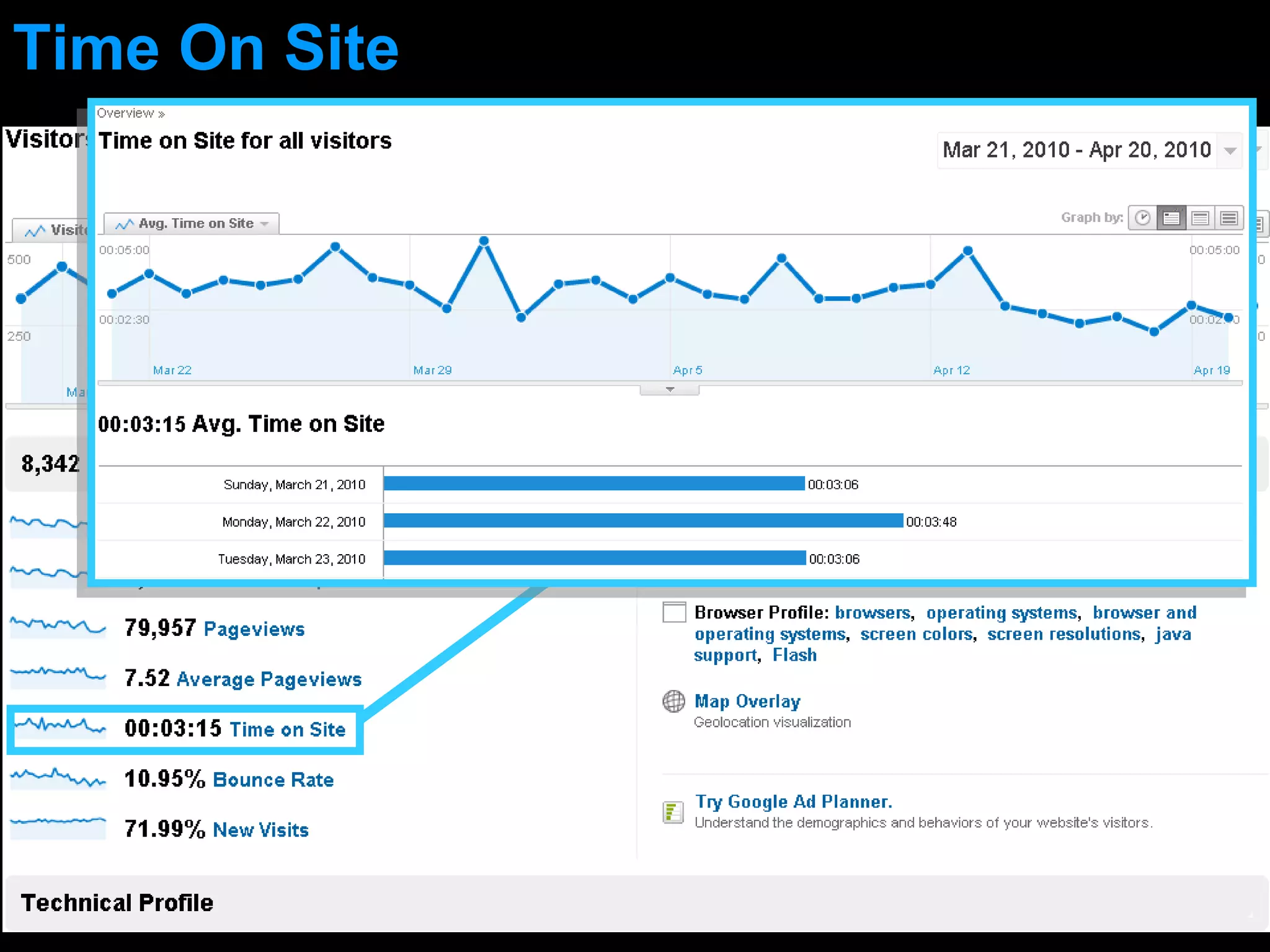Open the Bounce Rate report
Viewport: 1270px width, 952px height.
point(273,780)
